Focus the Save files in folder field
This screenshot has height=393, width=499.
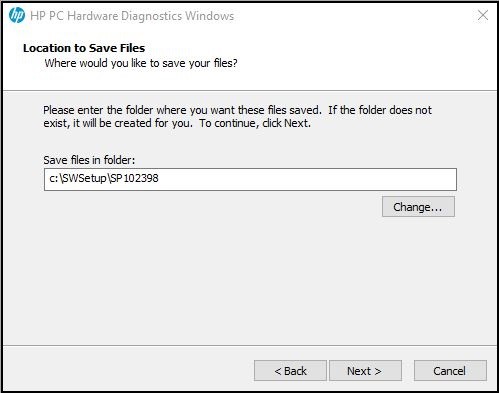tap(250, 179)
